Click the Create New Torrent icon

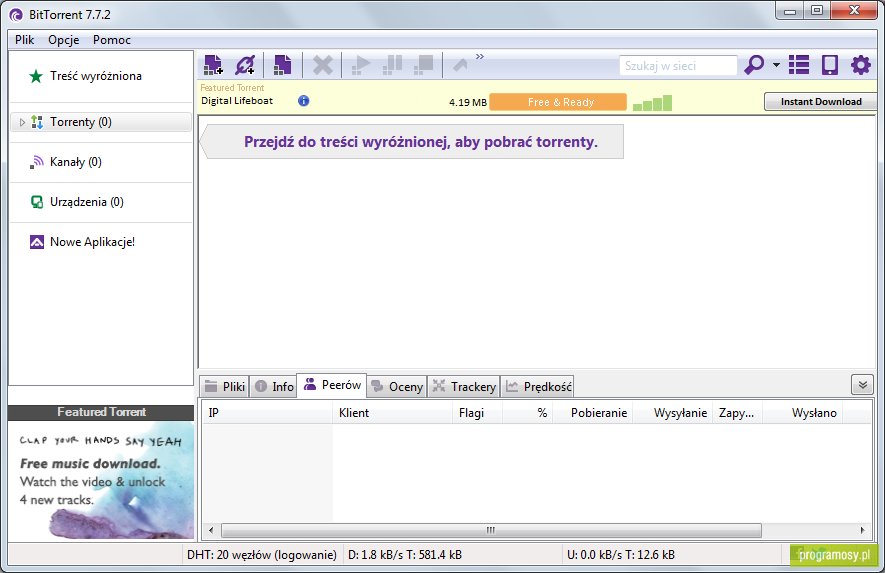click(282, 65)
